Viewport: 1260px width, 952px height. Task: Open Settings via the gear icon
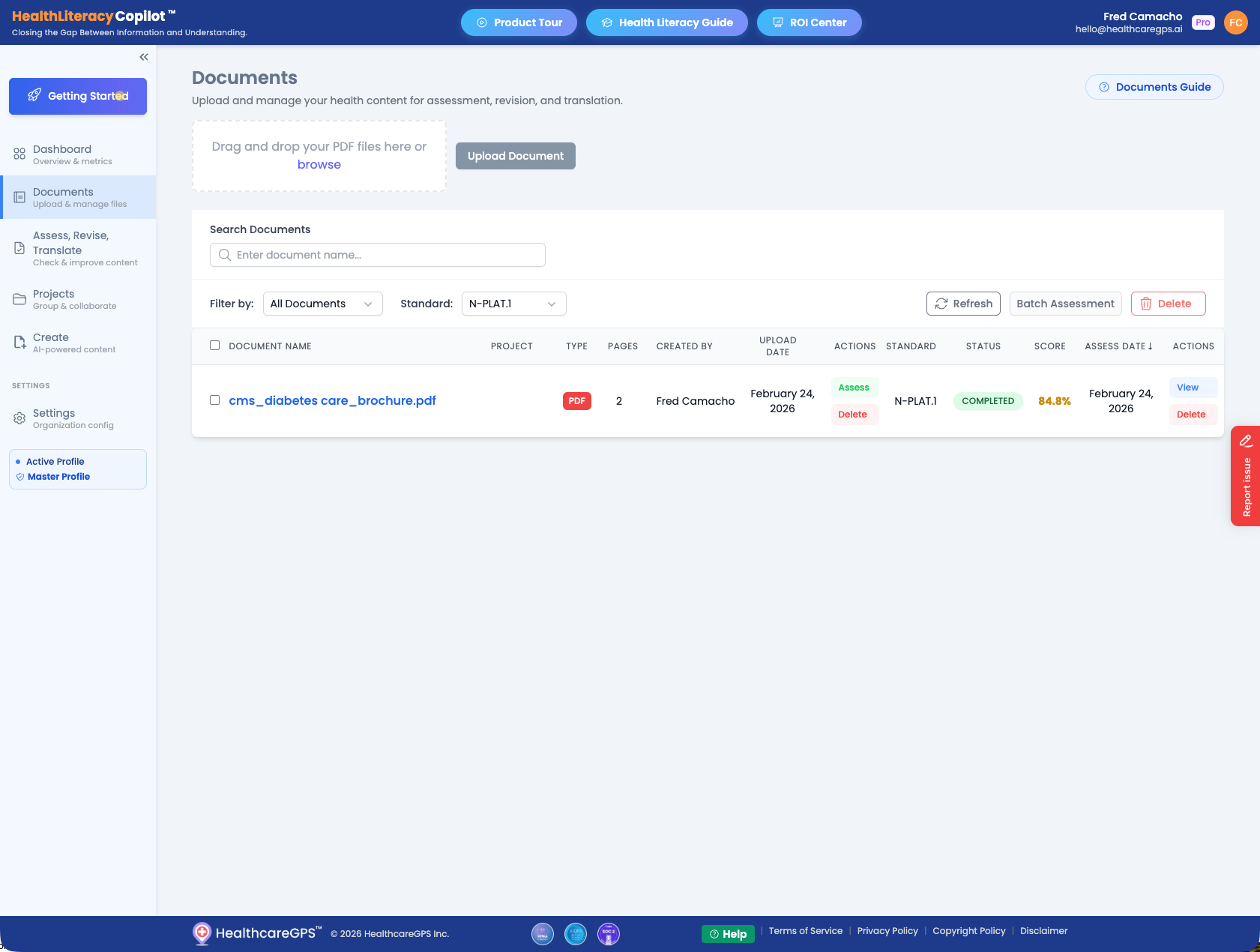(x=19, y=418)
